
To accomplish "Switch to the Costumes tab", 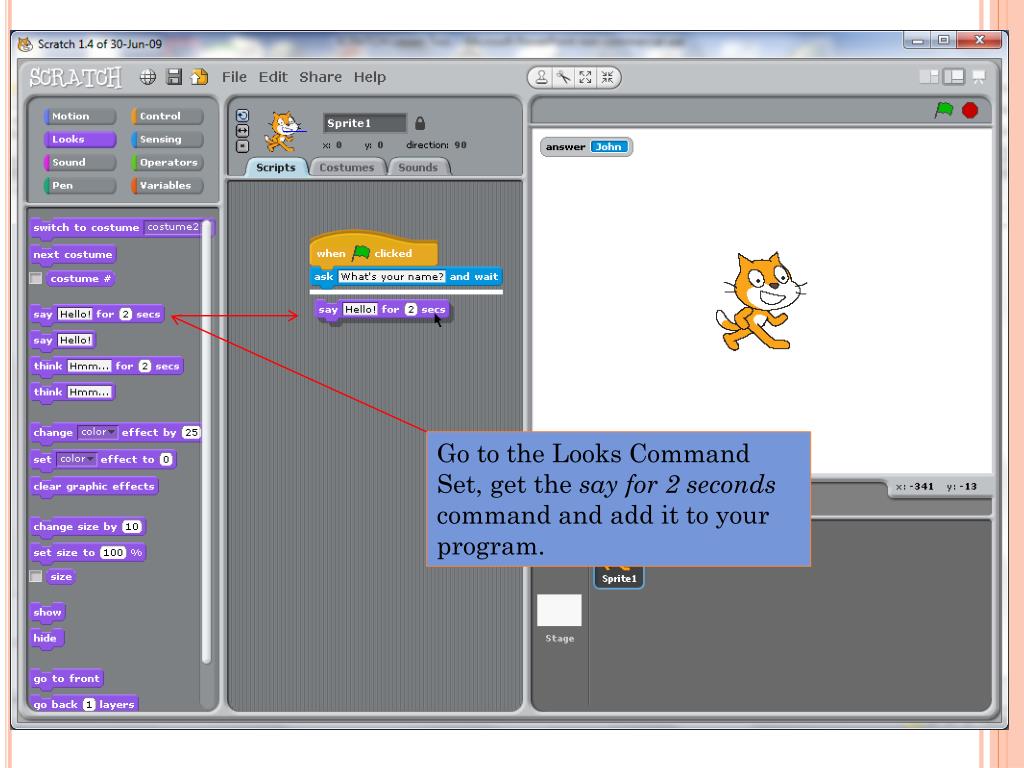I will (347, 167).
